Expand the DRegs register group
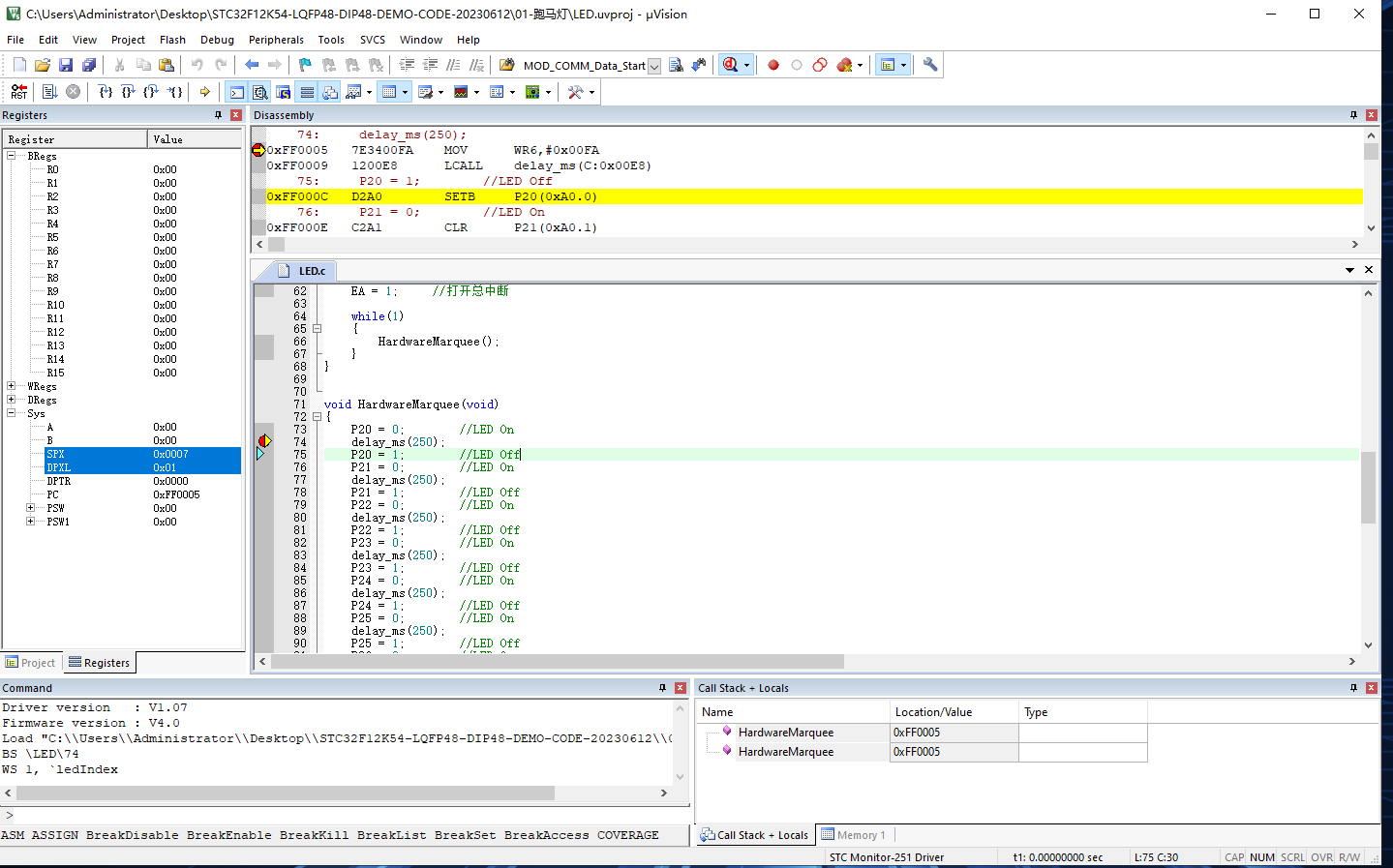Viewport: 1393px width, 868px height. (12, 400)
